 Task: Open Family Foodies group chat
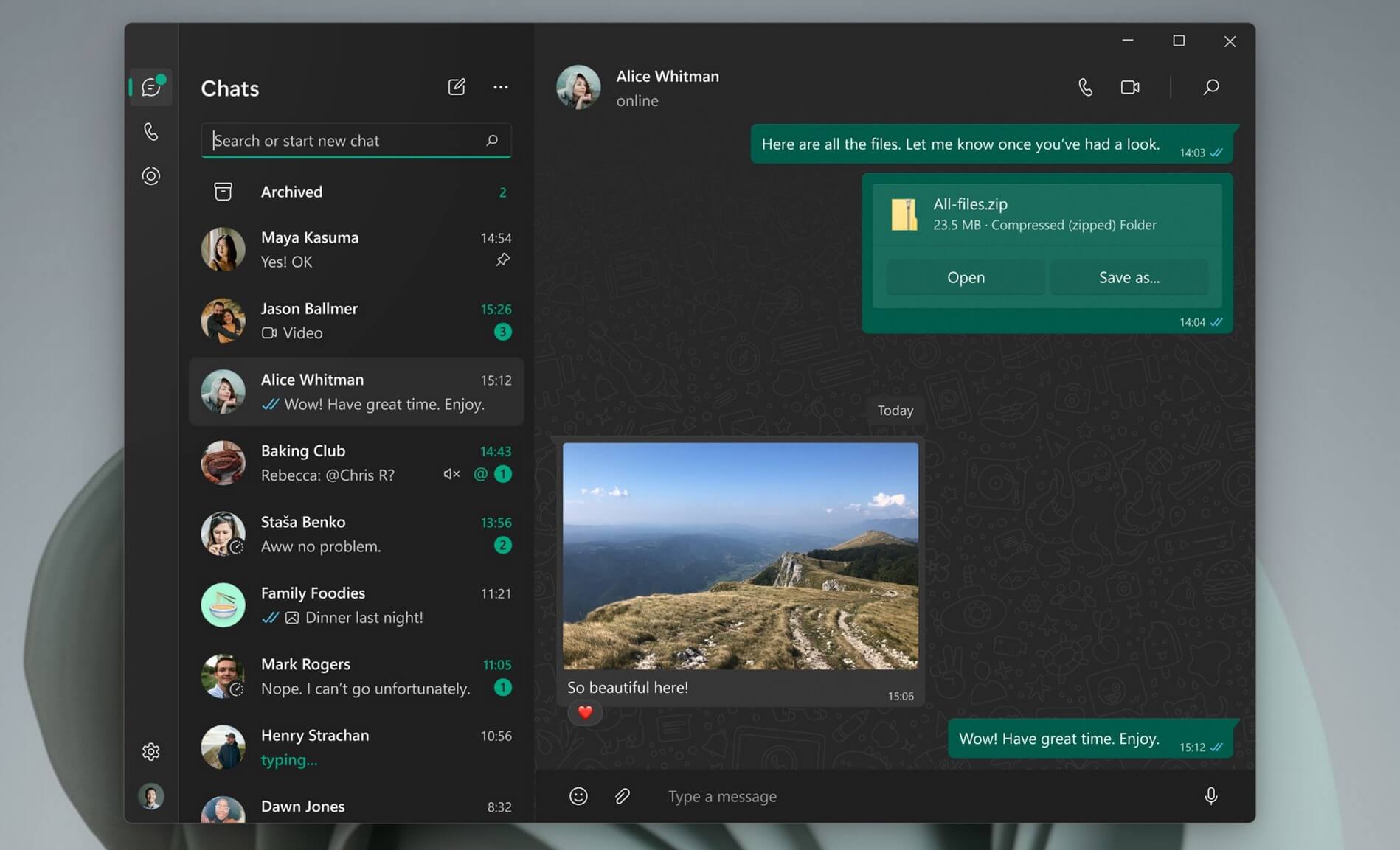point(356,605)
